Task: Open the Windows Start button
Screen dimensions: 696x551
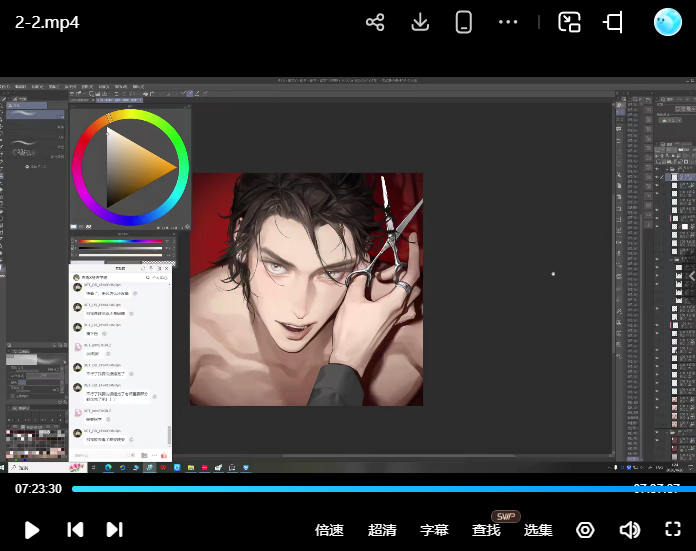Action: pyautogui.click(x=2, y=468)
